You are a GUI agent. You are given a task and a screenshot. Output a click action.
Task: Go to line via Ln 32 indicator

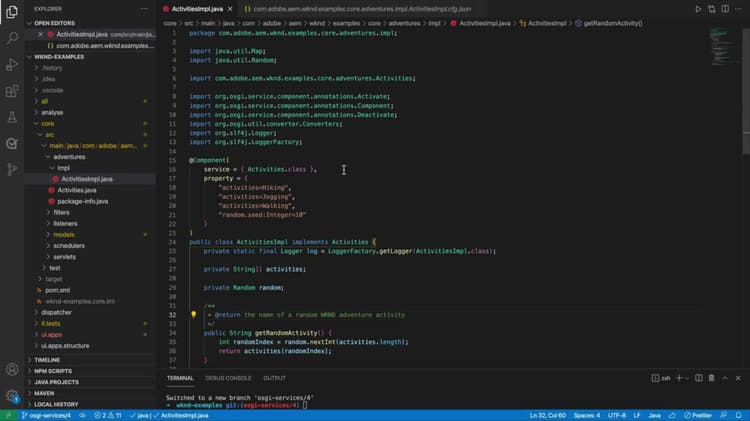click(x=548, y=415)
